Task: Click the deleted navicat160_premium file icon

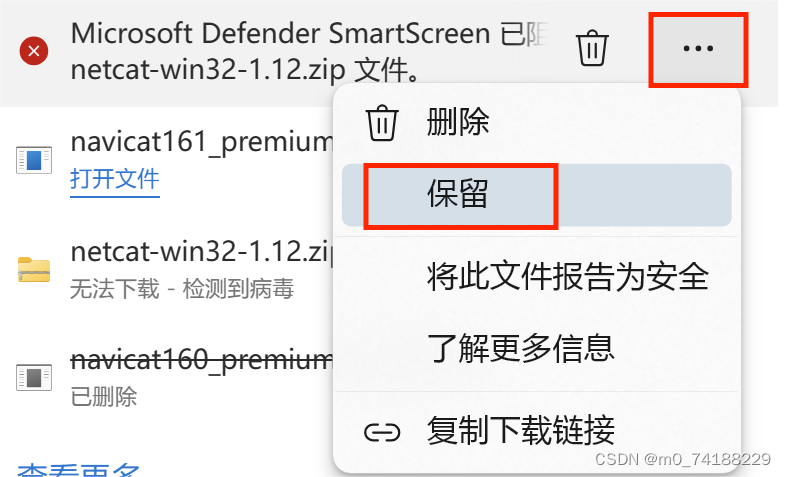Action: coord(34,377)
